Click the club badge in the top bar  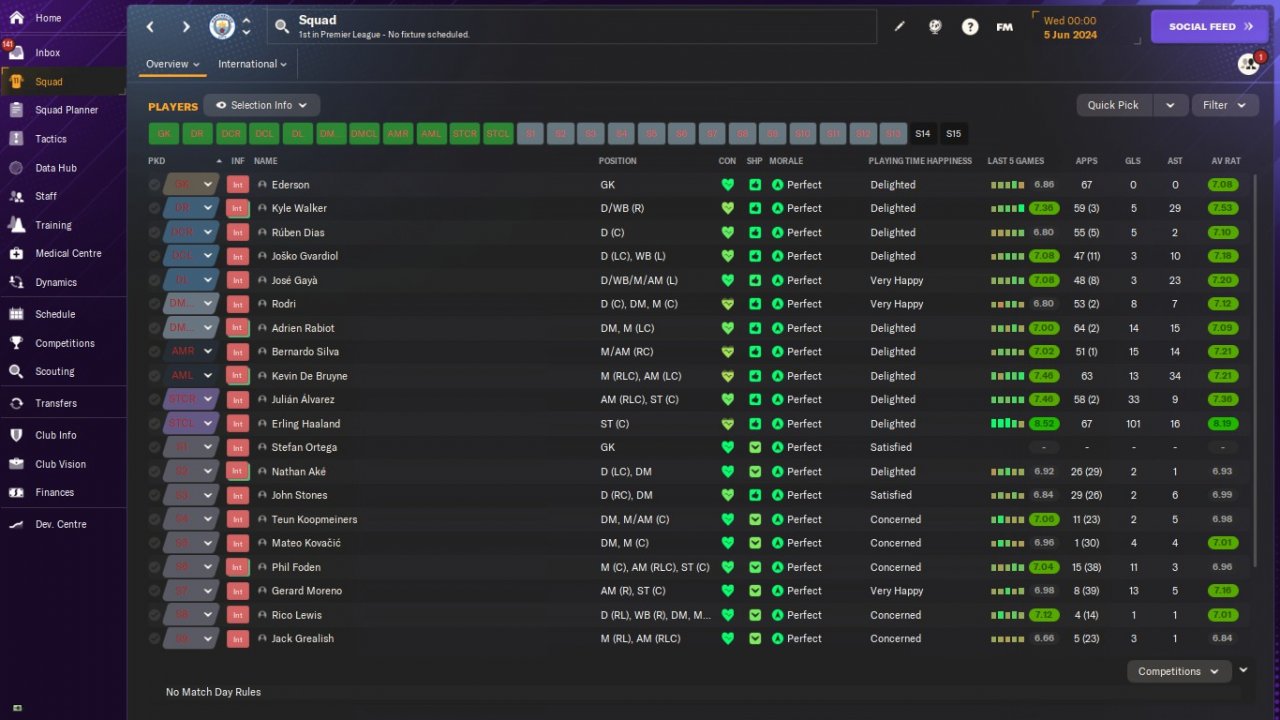222,27
